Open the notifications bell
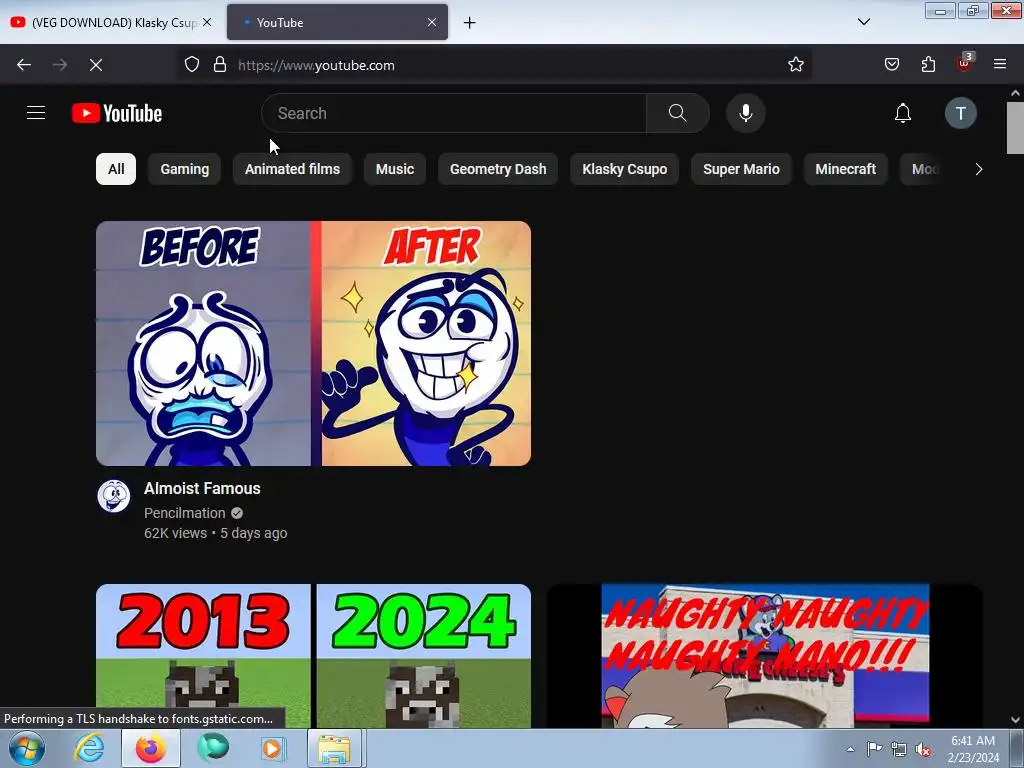 (903, 113)
